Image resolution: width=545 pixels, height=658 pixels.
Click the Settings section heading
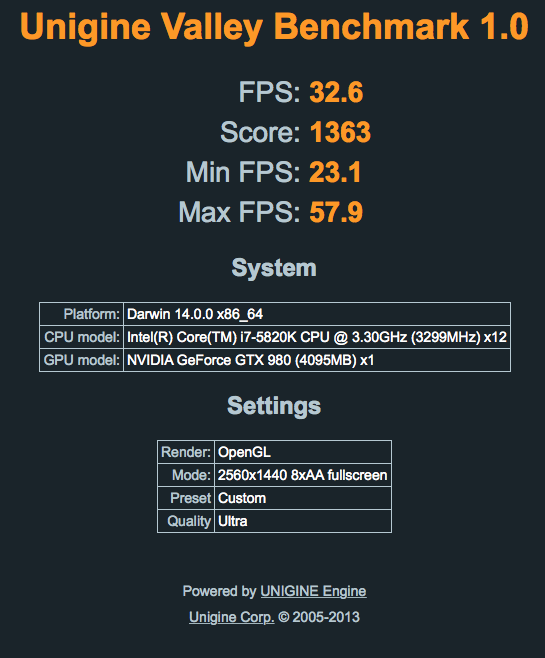click(x=274, y=406)
